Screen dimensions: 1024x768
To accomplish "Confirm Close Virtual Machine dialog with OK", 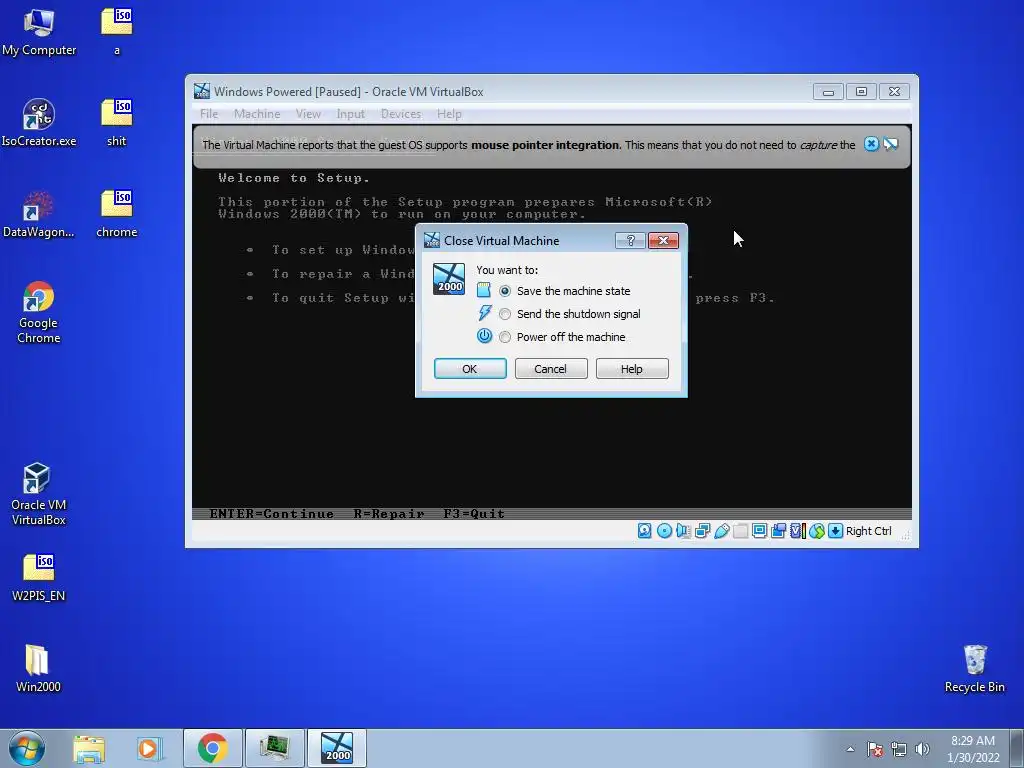I will point(470,368).
